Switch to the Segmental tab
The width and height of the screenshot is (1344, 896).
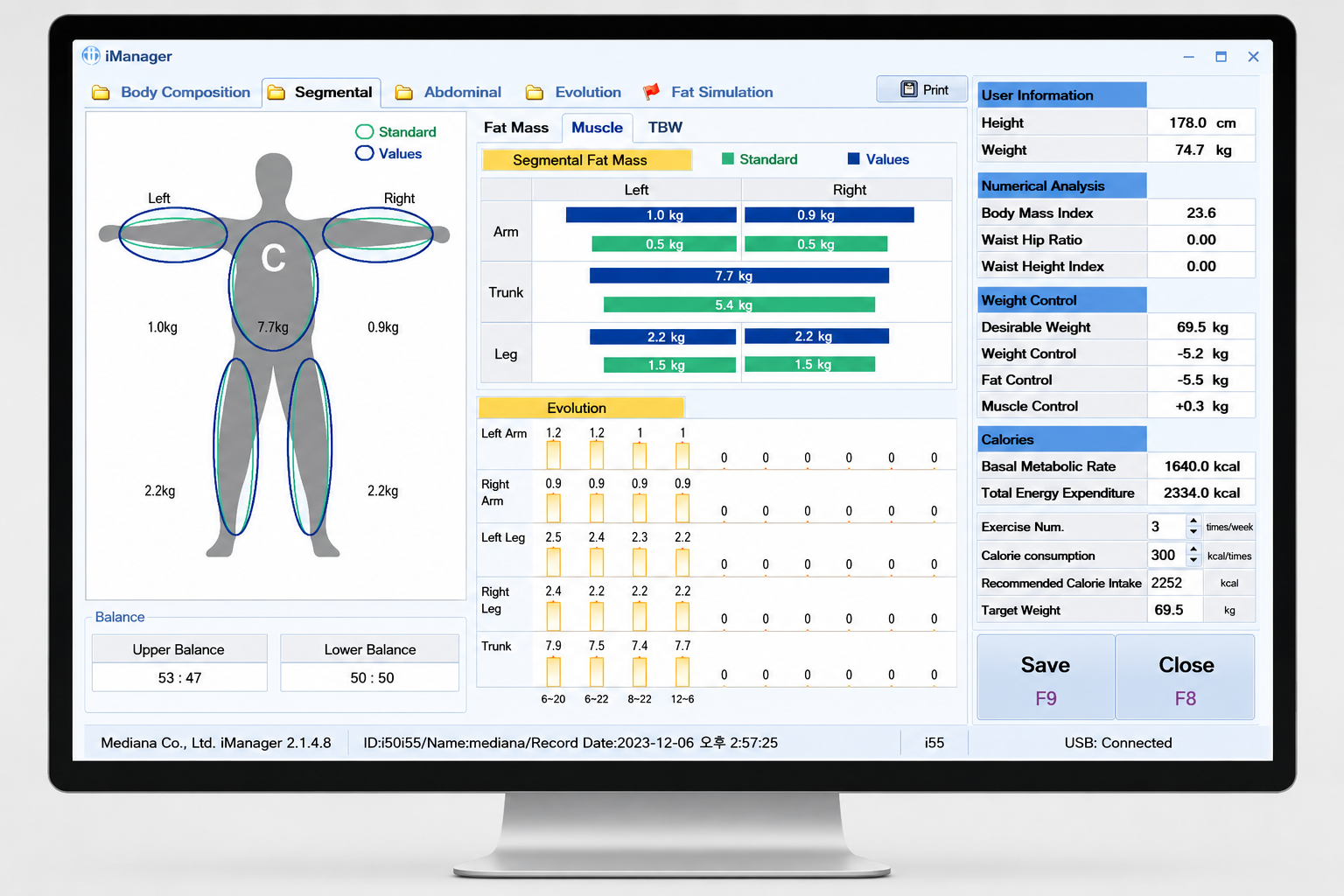pos(322,92)
